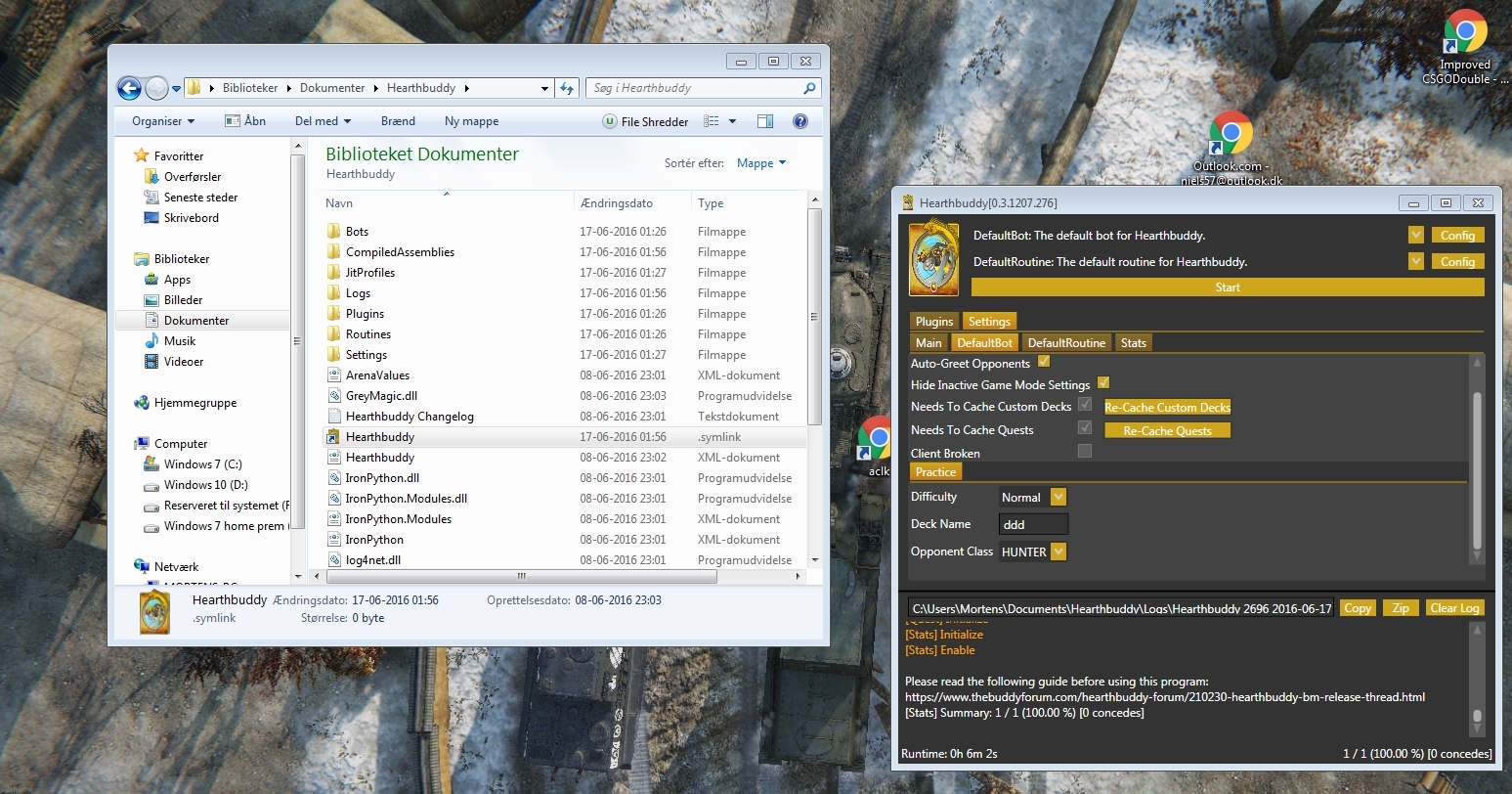
Task: Select the CompiledAssemblies folder name
Action: click(400, 252)
